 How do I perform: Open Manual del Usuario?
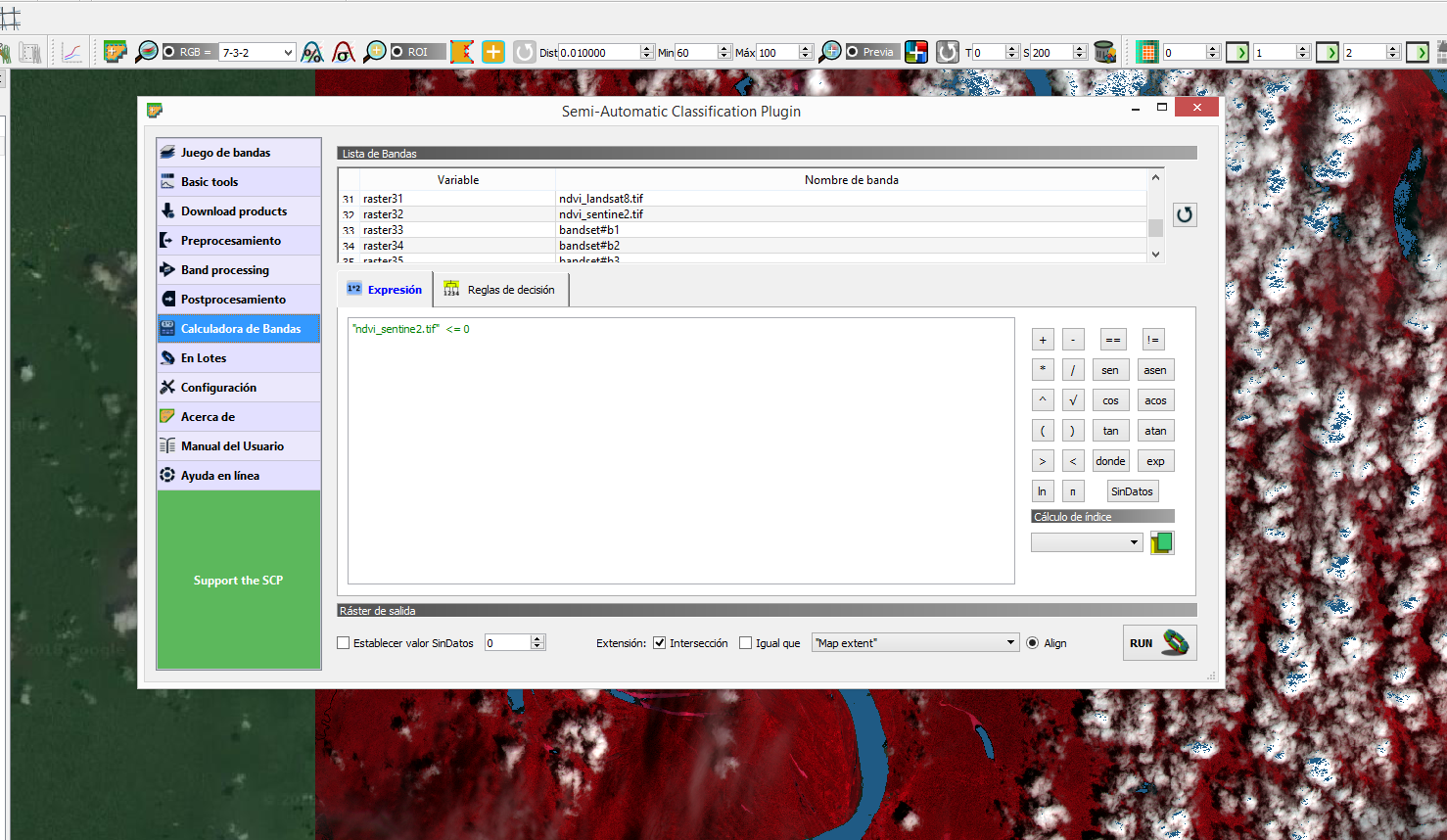point(239,445)
